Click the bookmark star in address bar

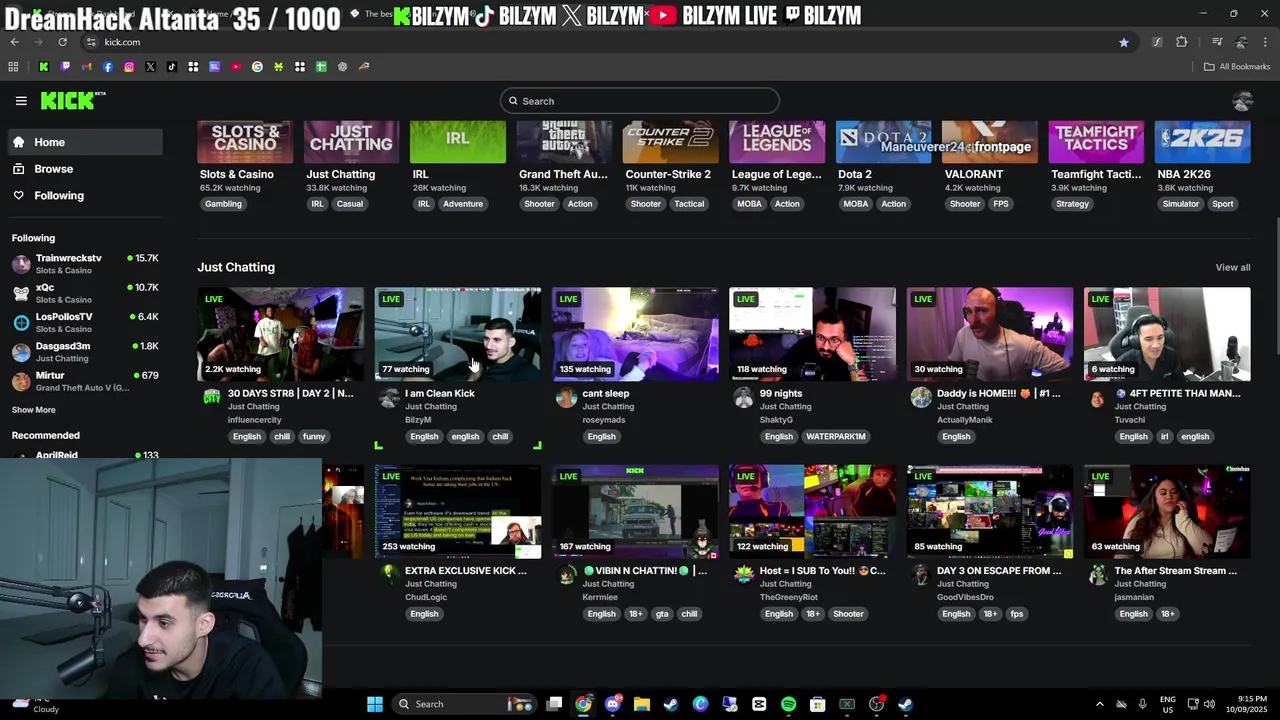1124,42
